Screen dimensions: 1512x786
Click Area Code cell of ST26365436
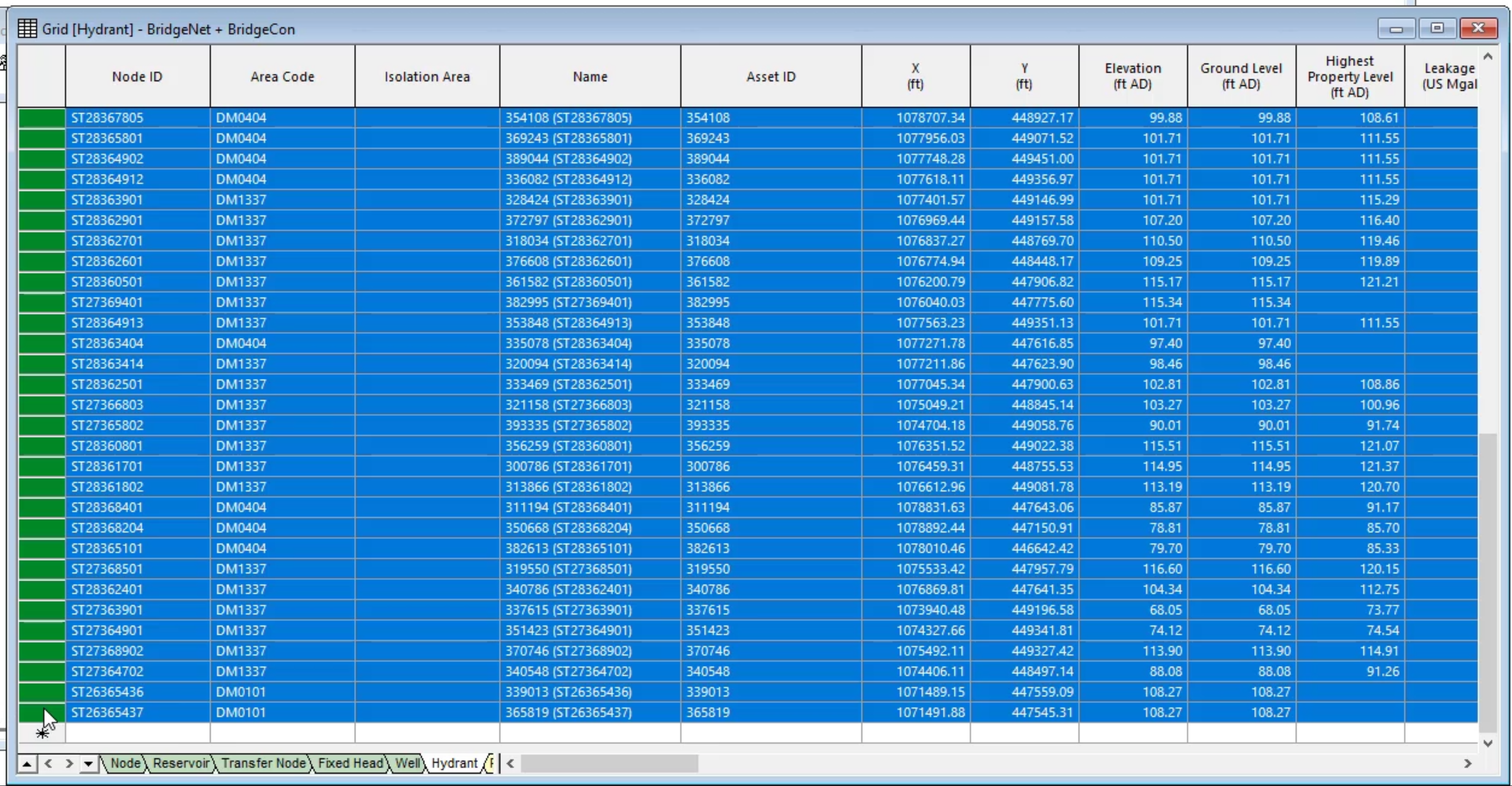pyautogui.click(x=282, y=692)
